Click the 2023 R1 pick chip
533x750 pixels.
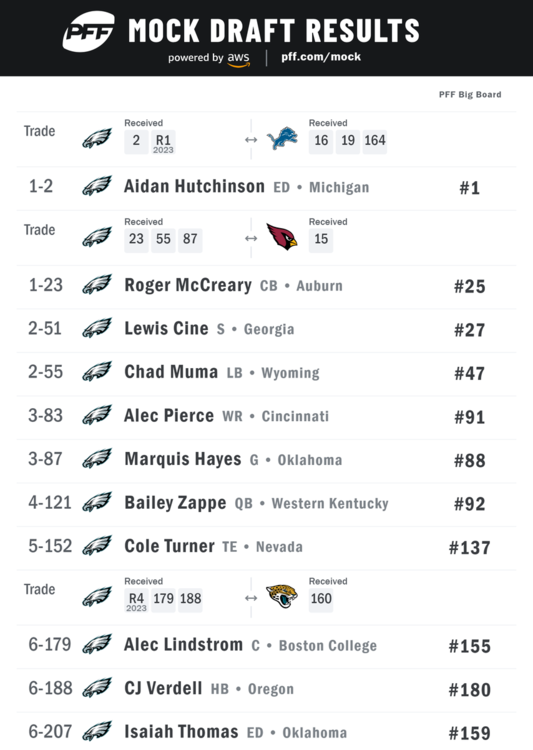click(x=163, y=143)
